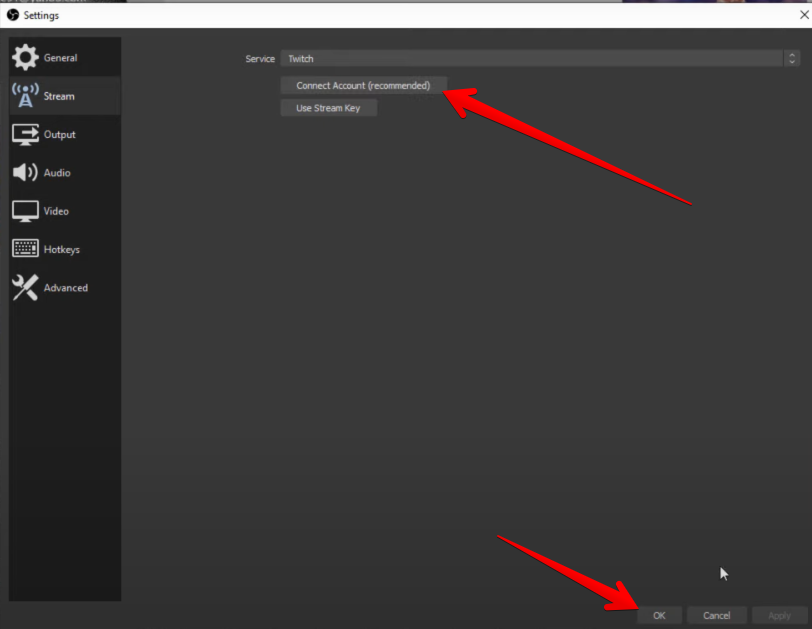Switch to the Advanced tab label
This screenshot has height=629, width=812.
pos(66,288)
